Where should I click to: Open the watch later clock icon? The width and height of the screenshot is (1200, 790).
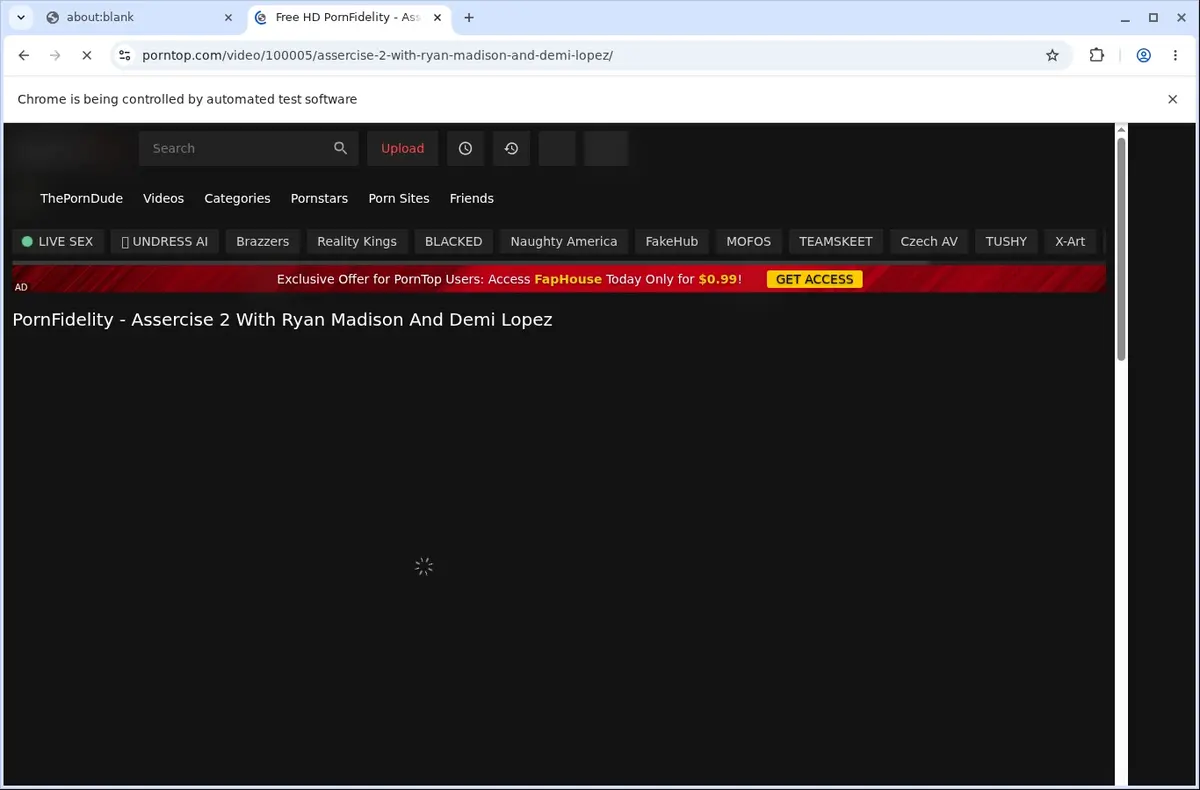(x=465, y=148)
